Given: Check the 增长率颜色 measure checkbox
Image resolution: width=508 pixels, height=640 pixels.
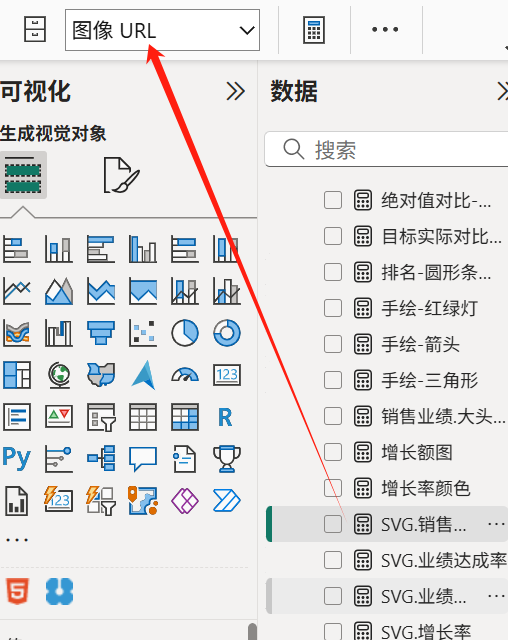Looking at the screenshot, I should tap(333, 488).
